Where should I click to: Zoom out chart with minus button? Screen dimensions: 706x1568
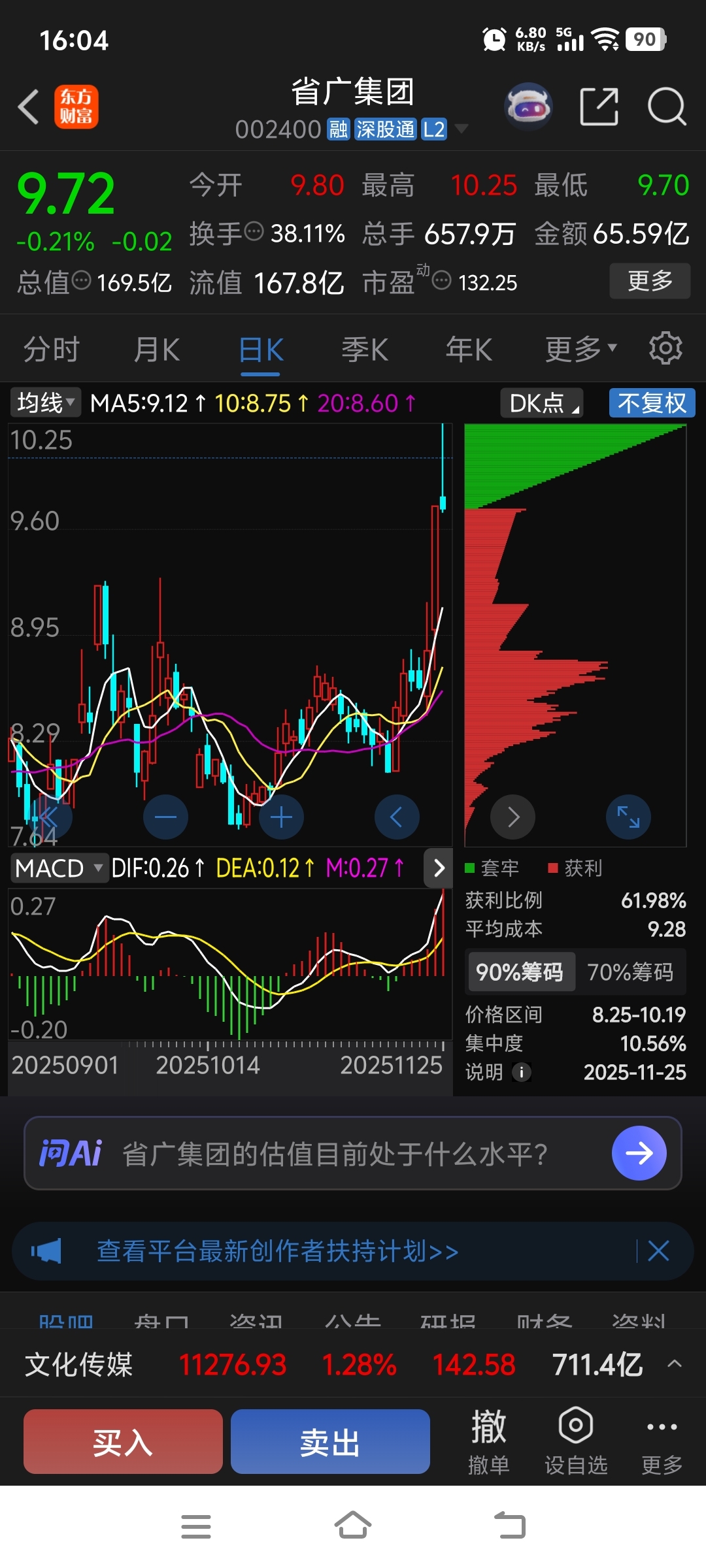point(165,817)
